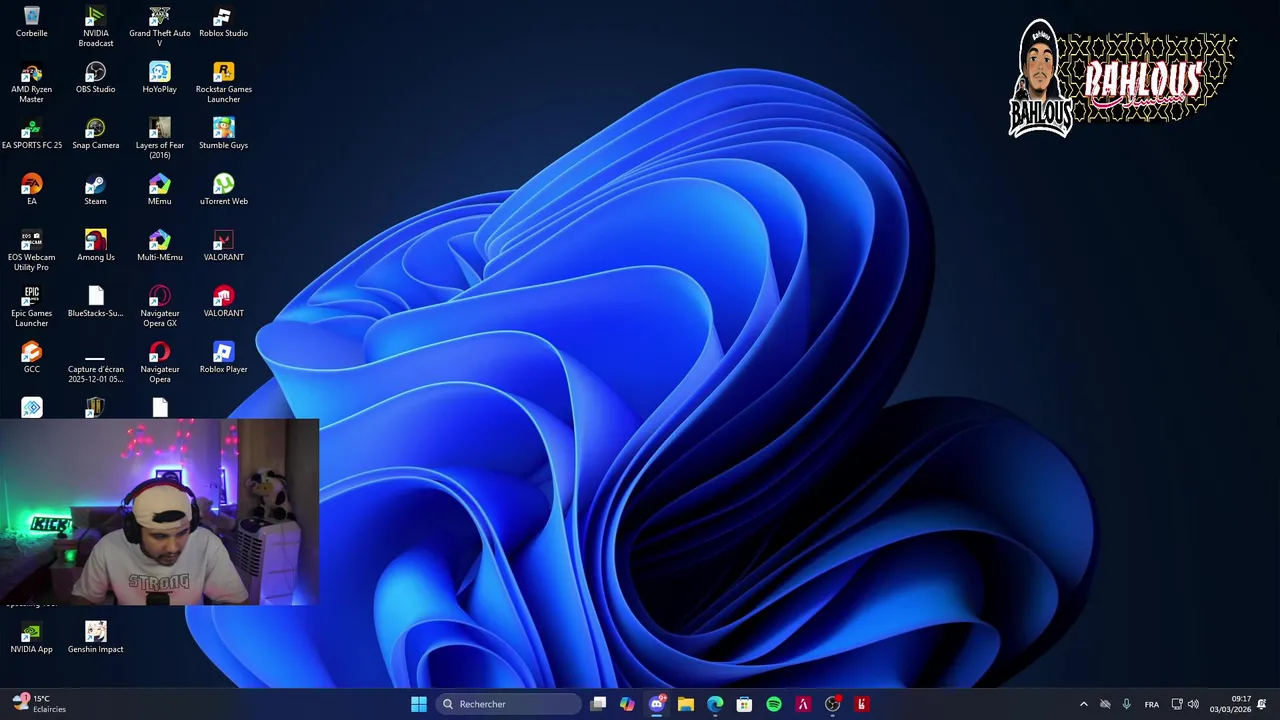Open the network icon in system tray
This screenshot has width=1280, height=720.
1177,704
